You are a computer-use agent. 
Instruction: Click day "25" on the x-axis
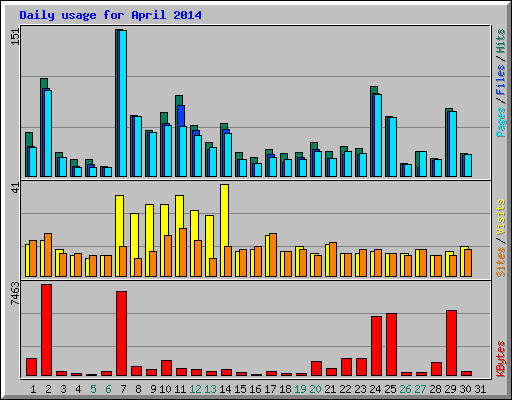tap(390, 389)
